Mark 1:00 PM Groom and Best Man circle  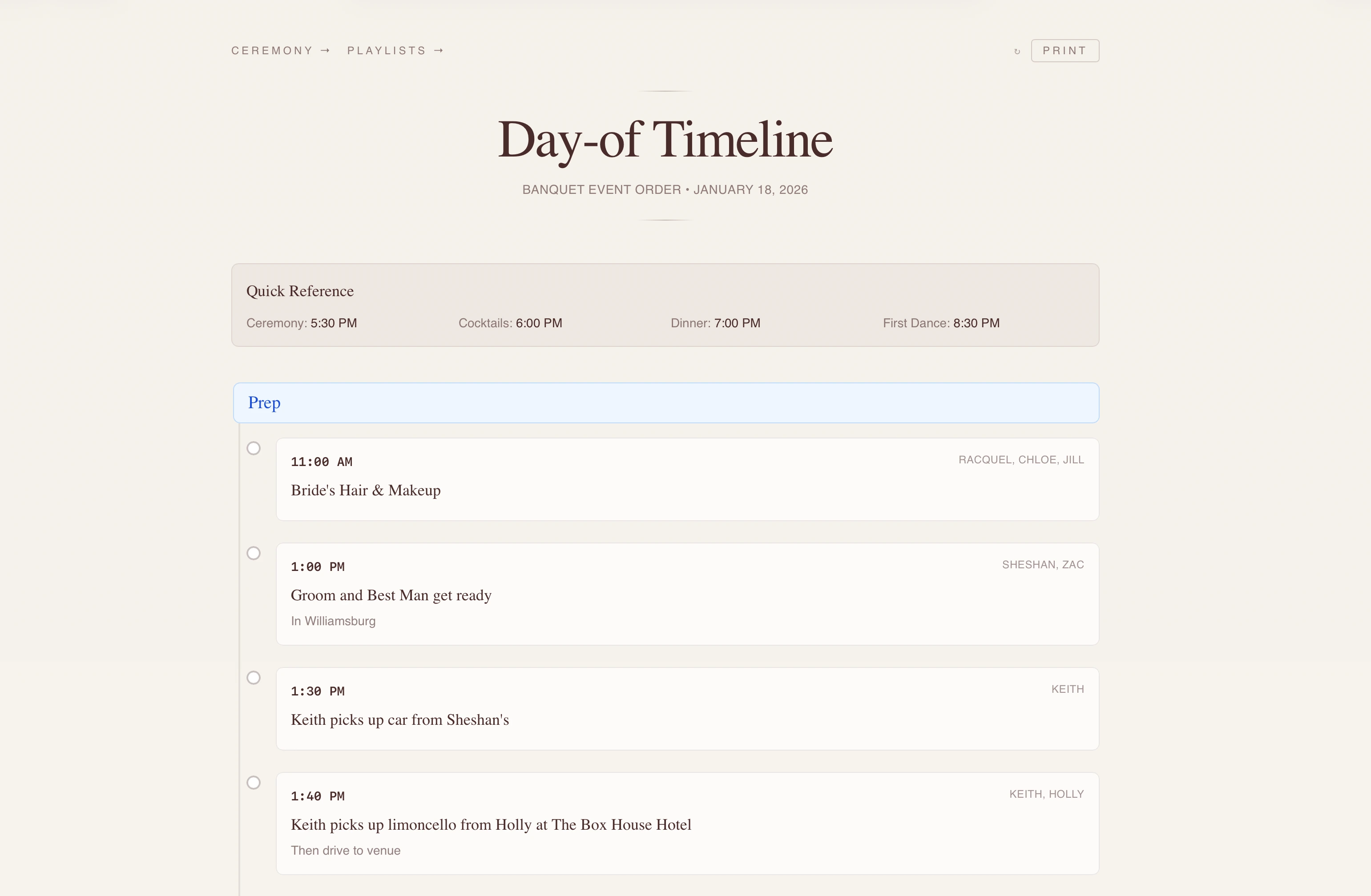pos(254,553)
